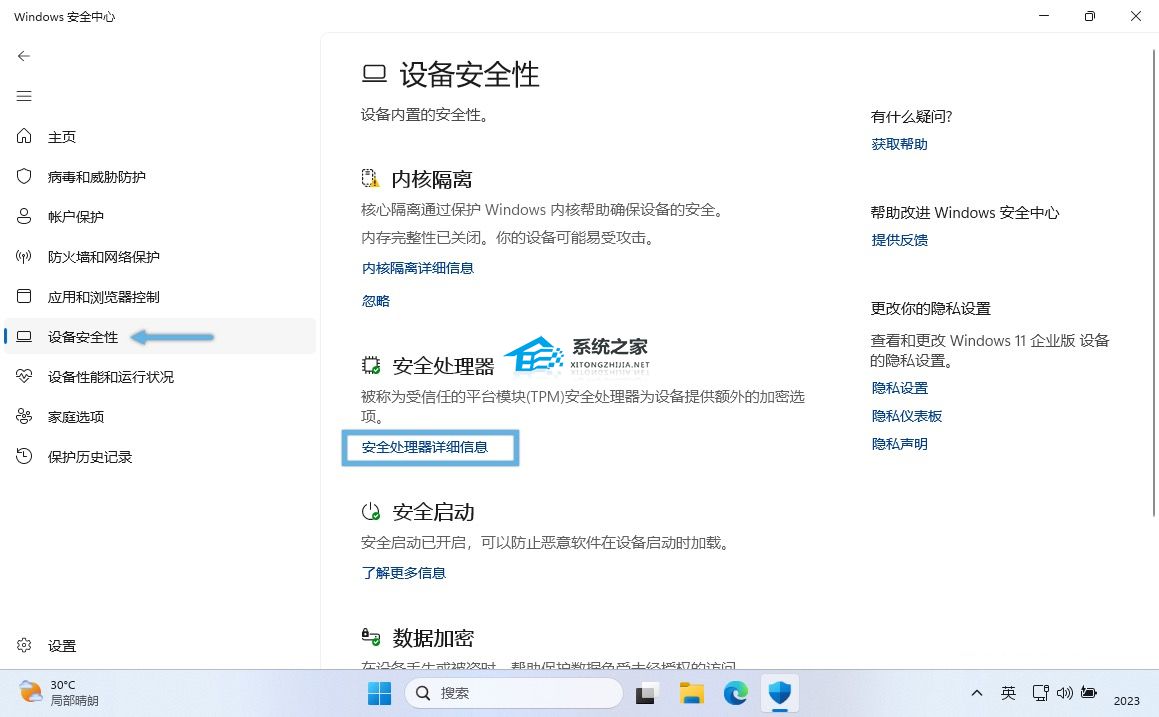Viewport: 1159px width, 717px height.
Task: Open 家庭选项 in the sidebar
Action: point(75,416)
